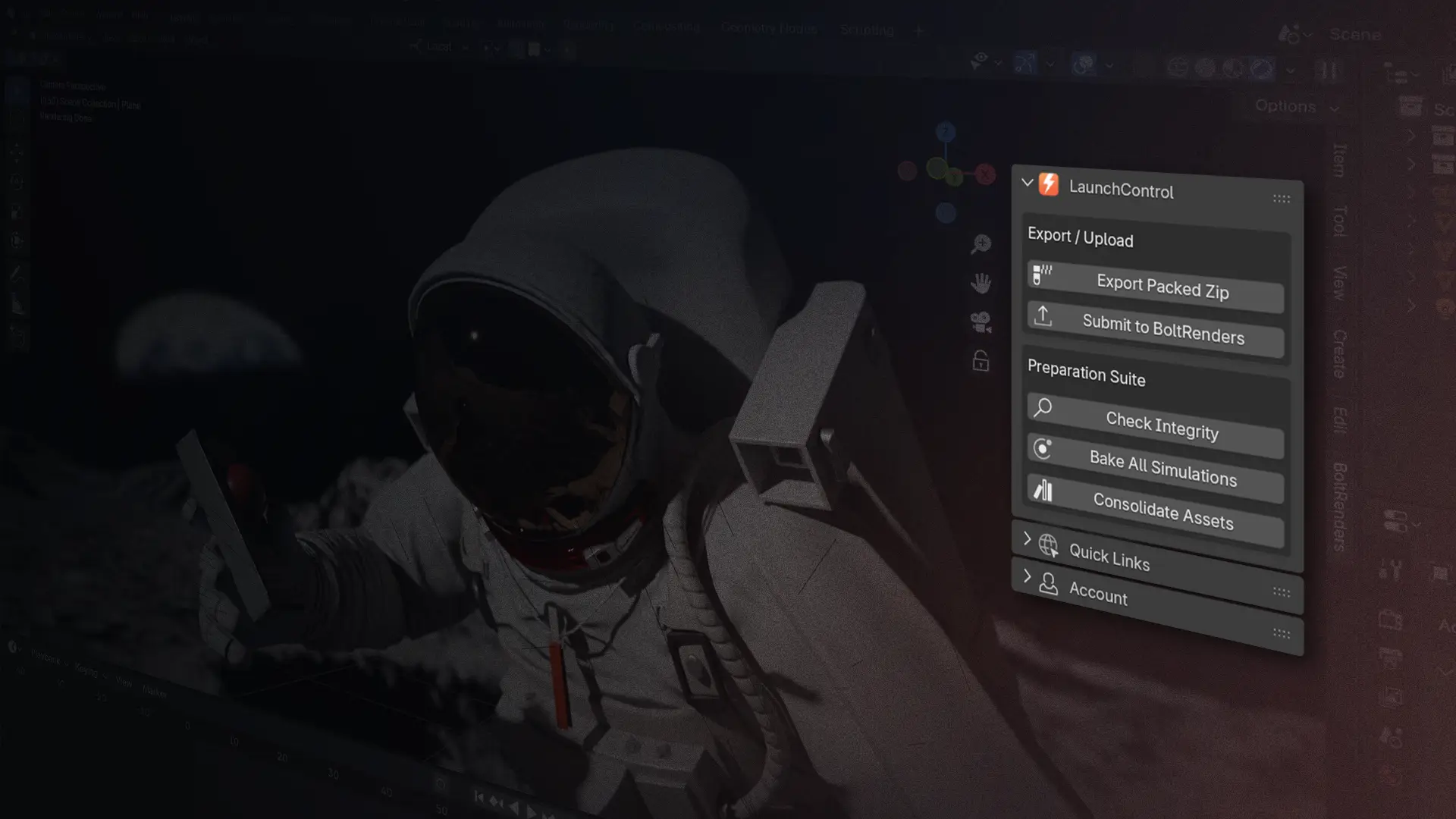This screenshot has width=1456, height=819.
Task: Toggle the camera view icon
Action: click(981, 322)
